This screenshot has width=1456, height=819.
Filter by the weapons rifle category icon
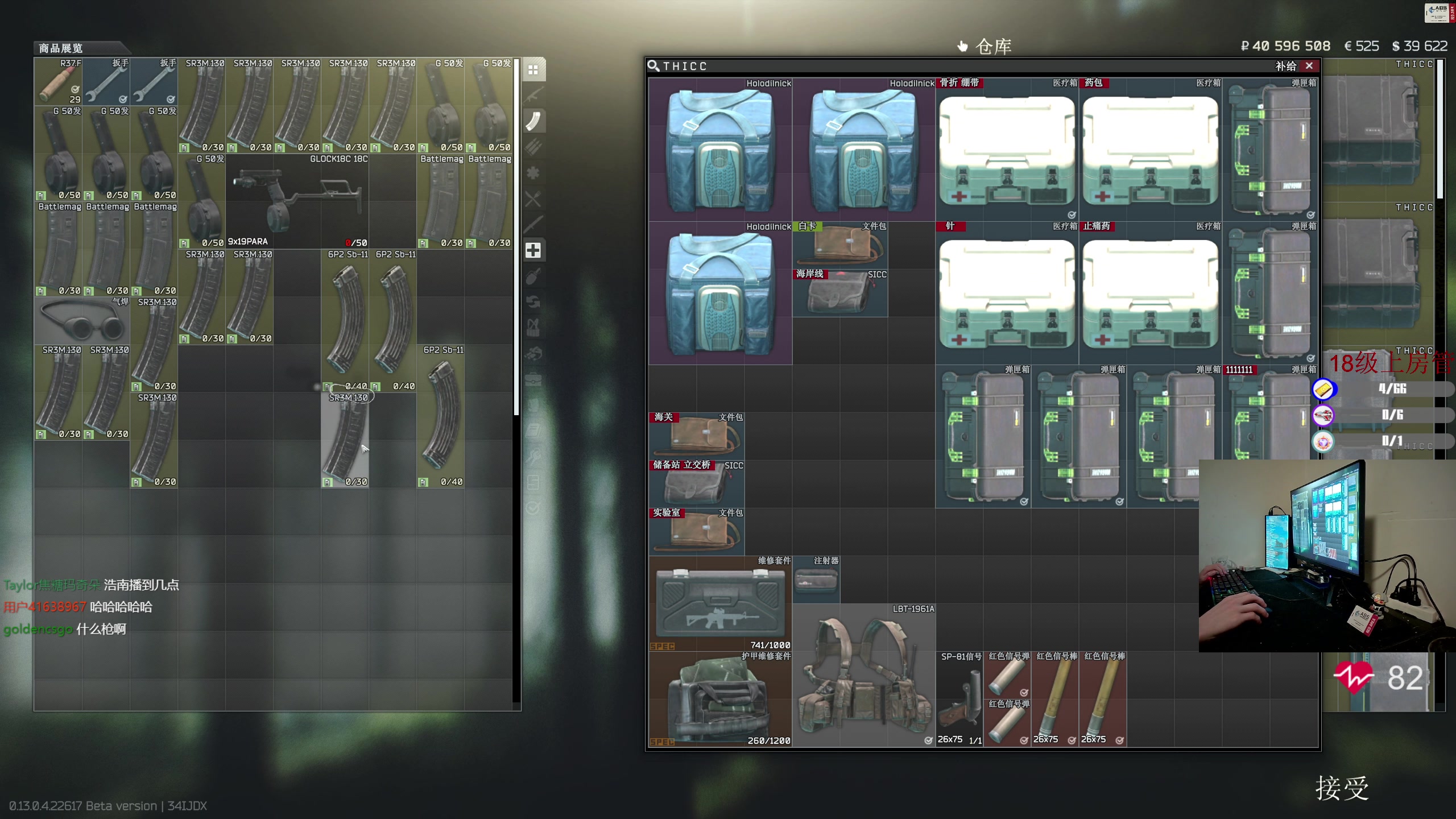coord(533,94)
